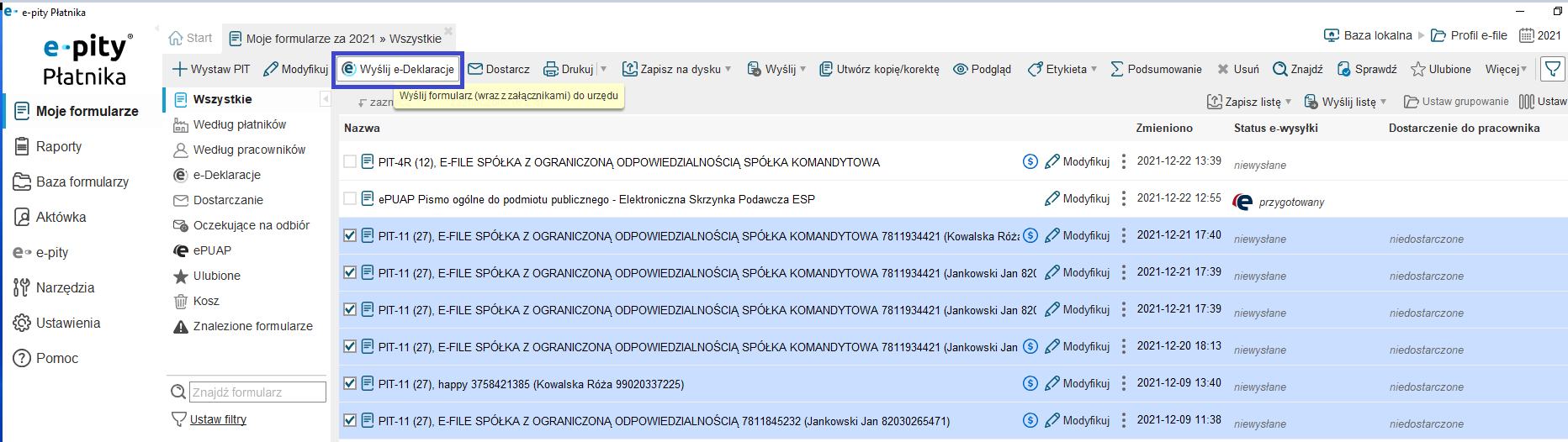The image size is (1568, 442).
Task: Check the ePUAP Pismo ogólne checkbox
Action: point(350,198)
